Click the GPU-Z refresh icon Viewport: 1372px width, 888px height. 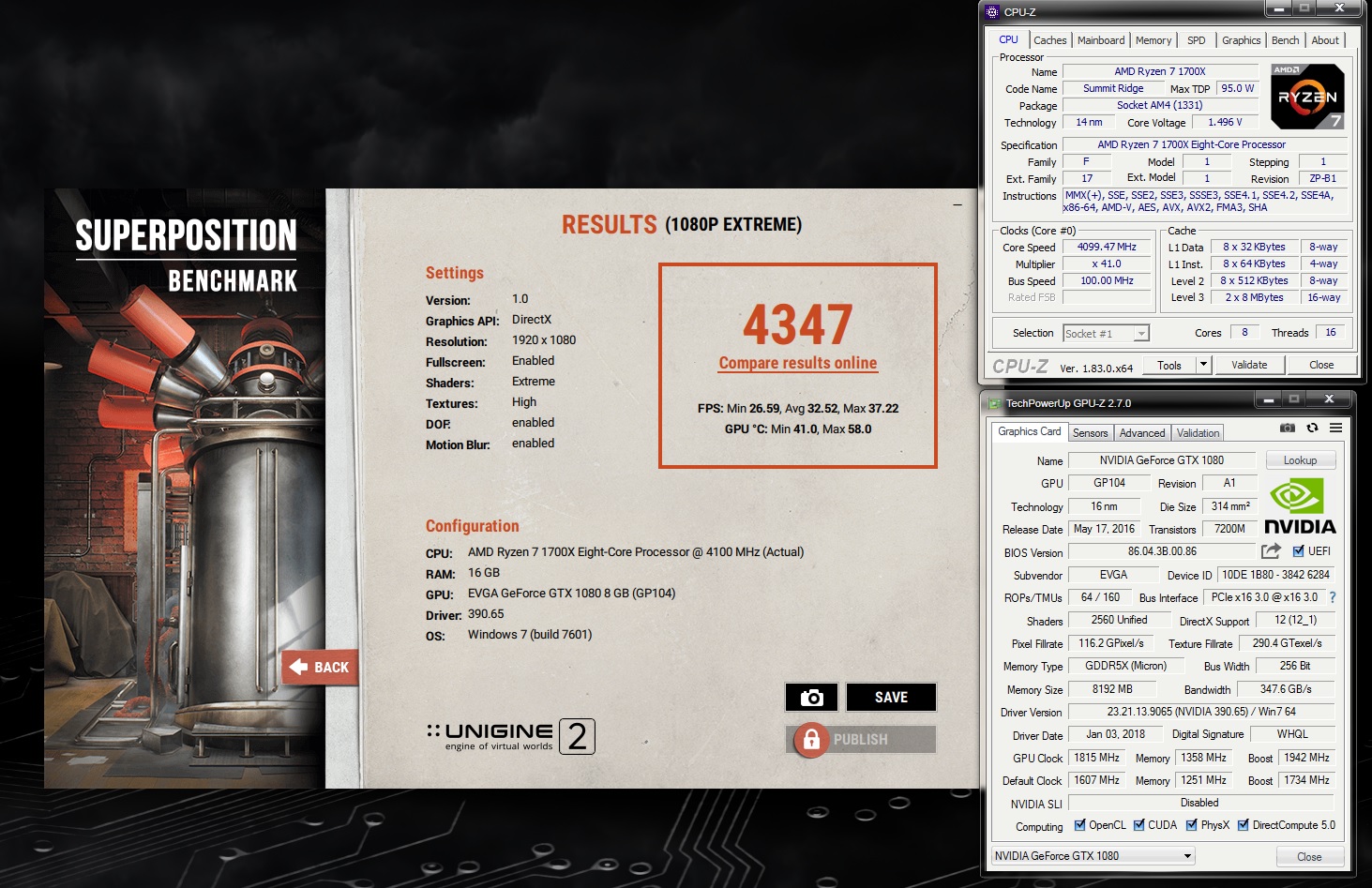(x=1312, y=428)
